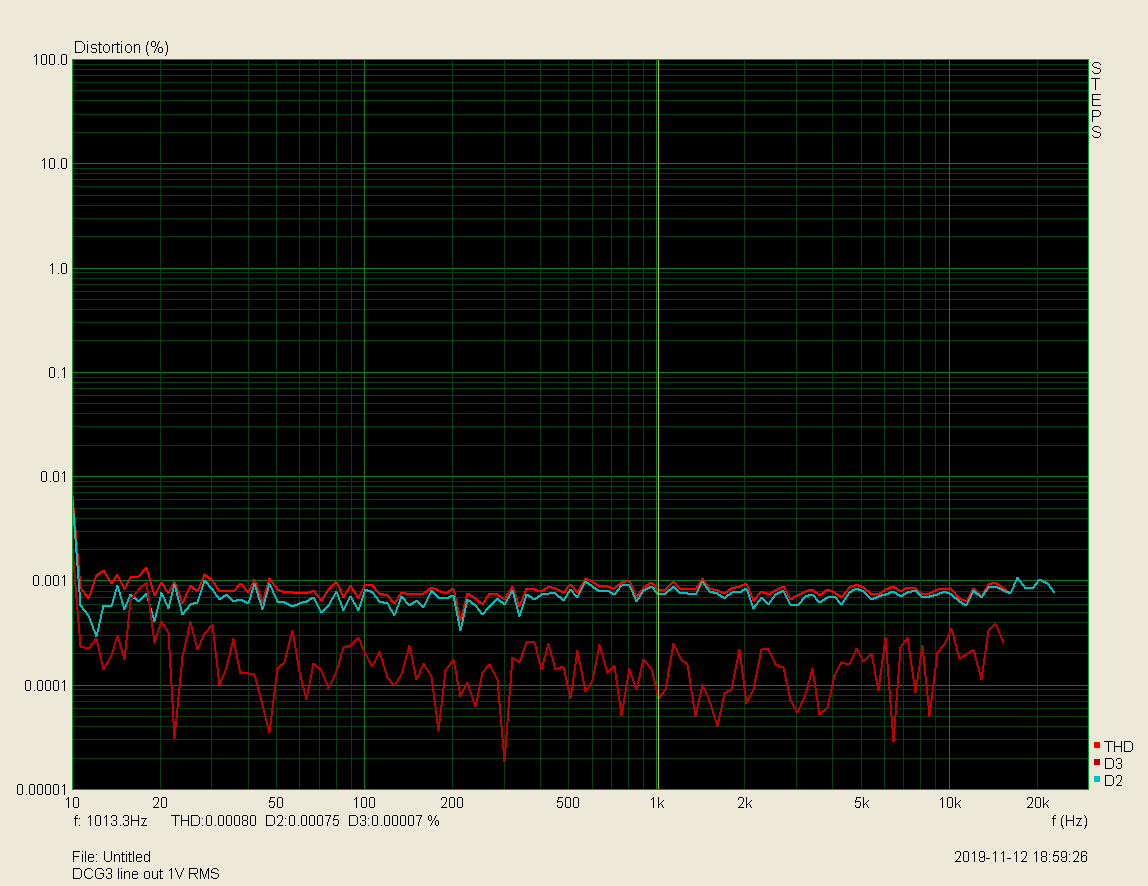Click the 10k frequency axis label
1148x886 pixels.
coord(950,803)
